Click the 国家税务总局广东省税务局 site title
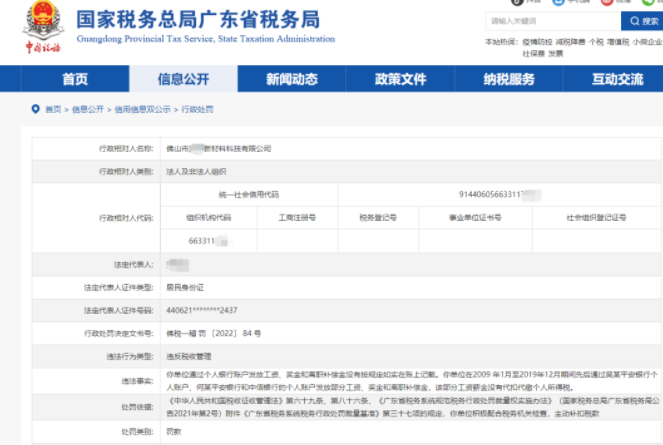The image size is (663, 445). coord(198,19)
